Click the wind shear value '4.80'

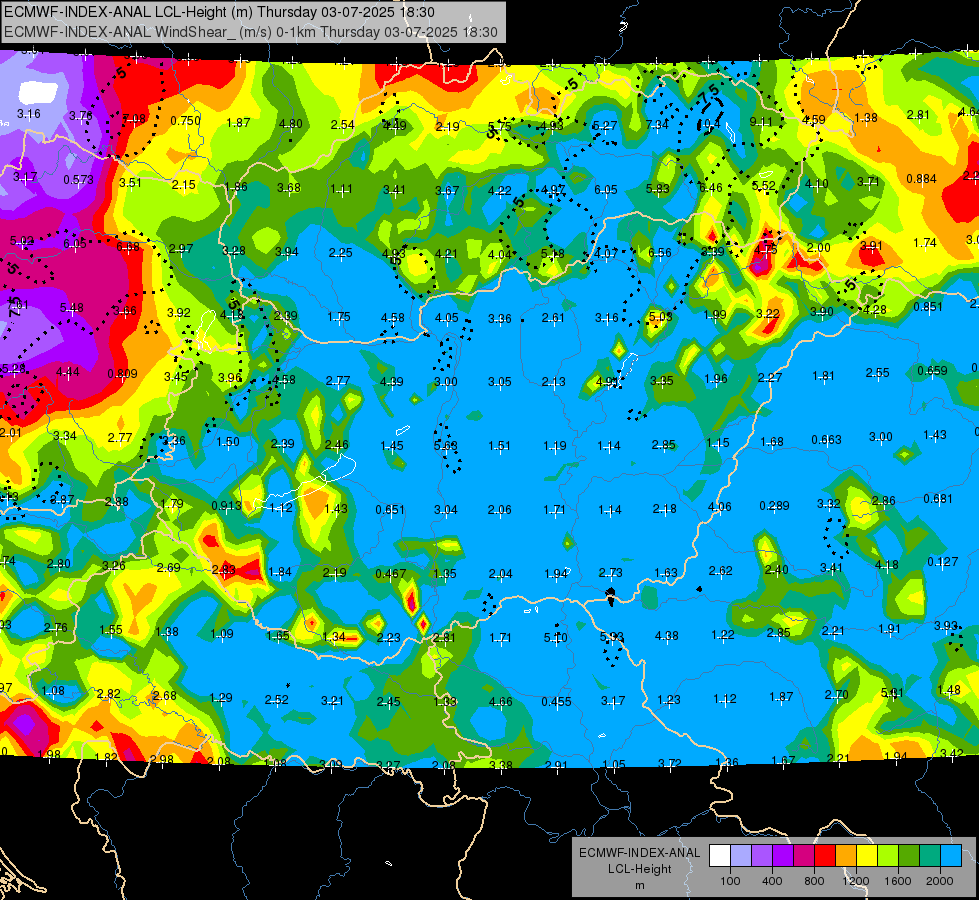pyautogui.click(x=290, y=124)
